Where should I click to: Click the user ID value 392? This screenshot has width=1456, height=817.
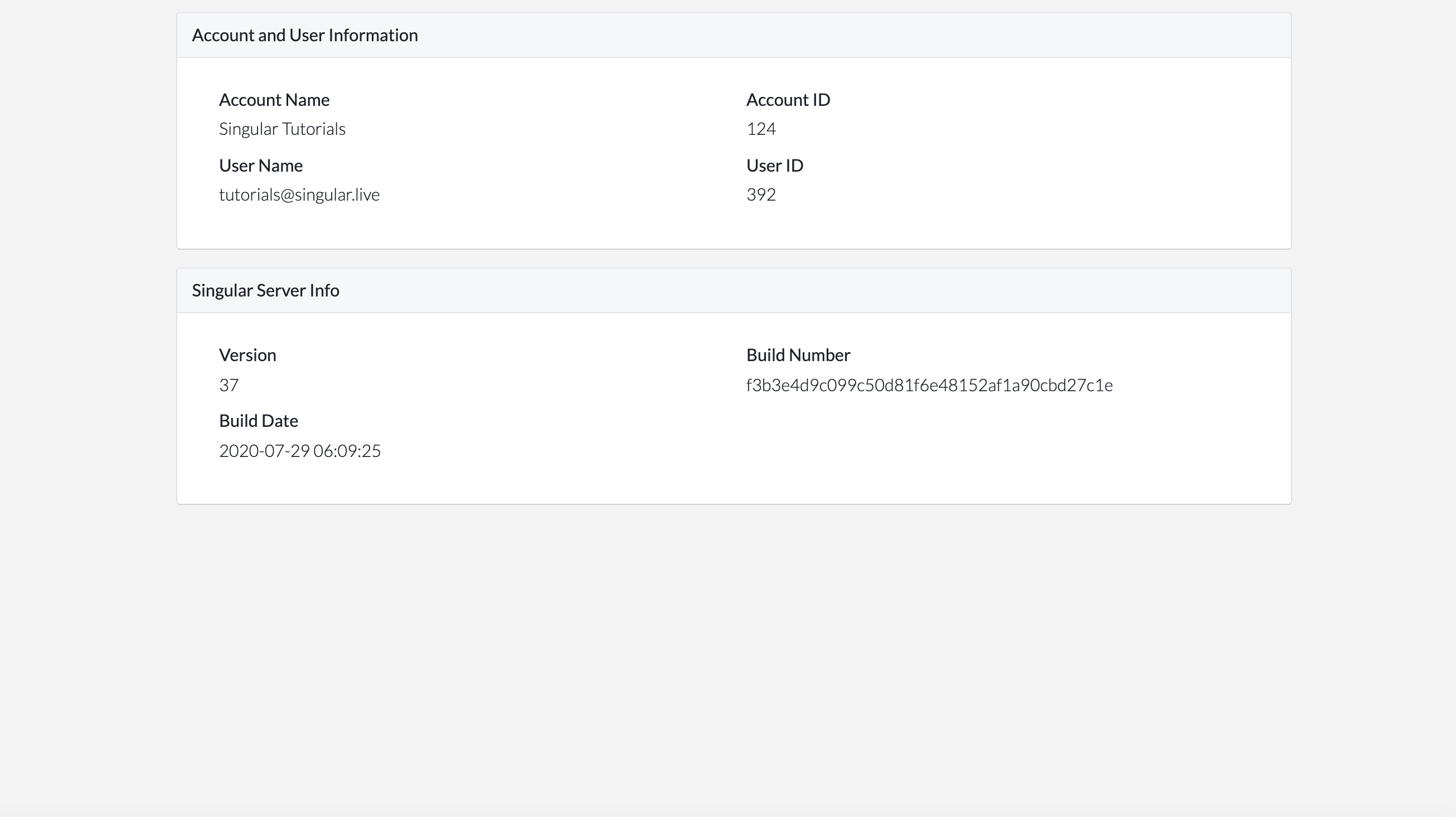tap(761, 194)
